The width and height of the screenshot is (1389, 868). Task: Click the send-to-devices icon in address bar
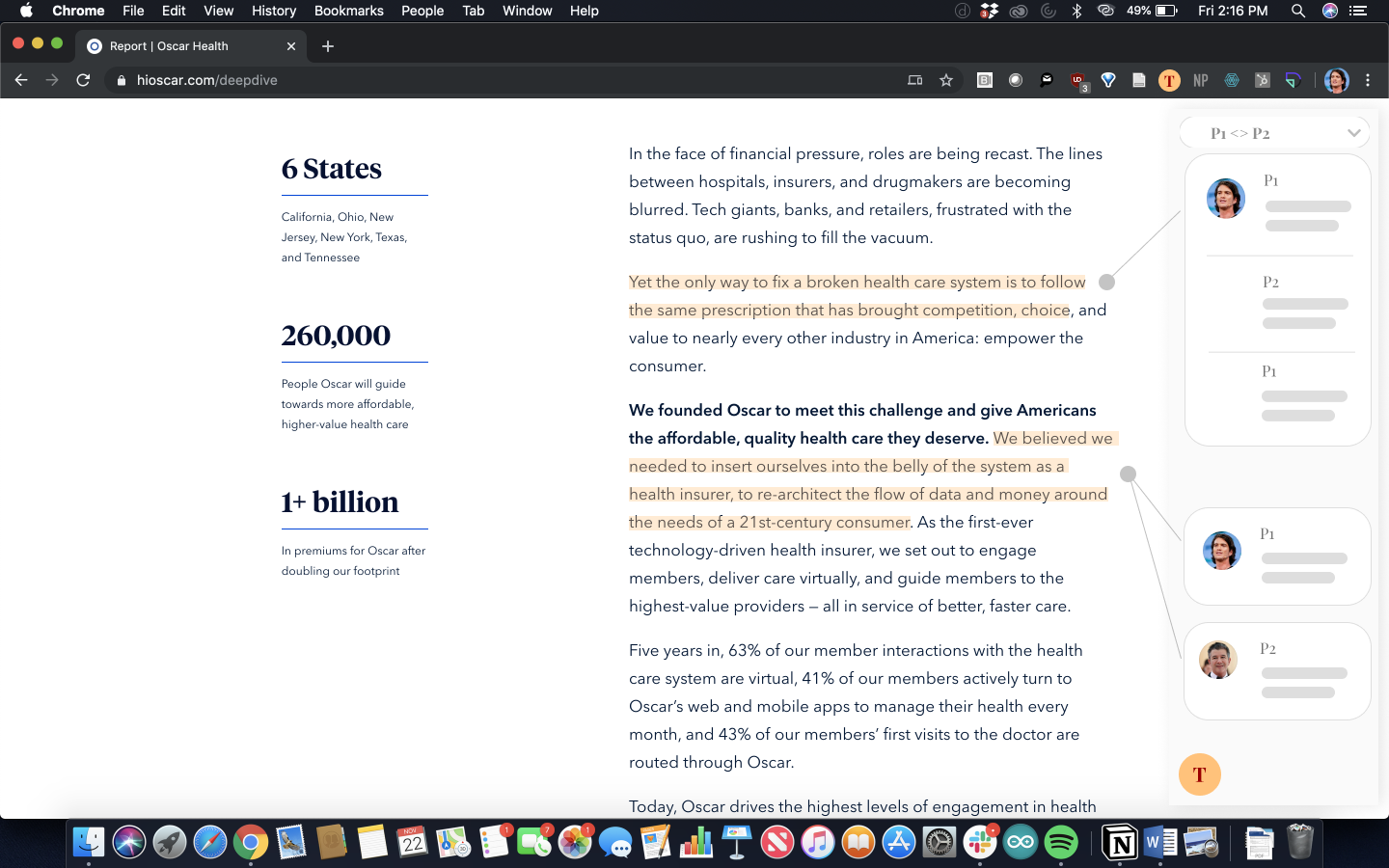(915, 81)
